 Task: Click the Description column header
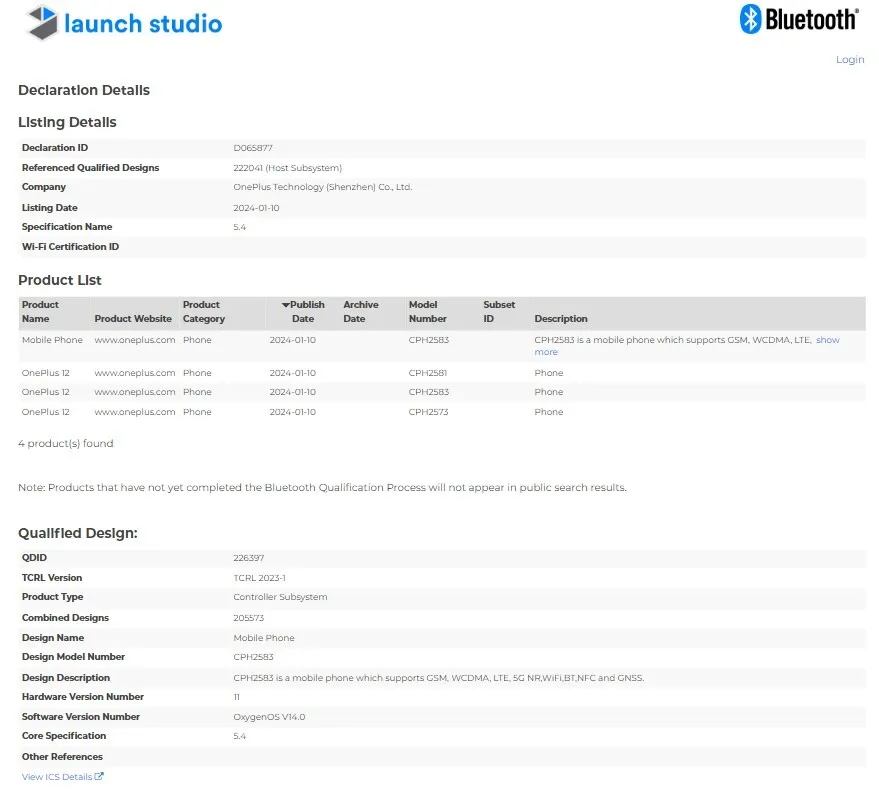[560, 319]
